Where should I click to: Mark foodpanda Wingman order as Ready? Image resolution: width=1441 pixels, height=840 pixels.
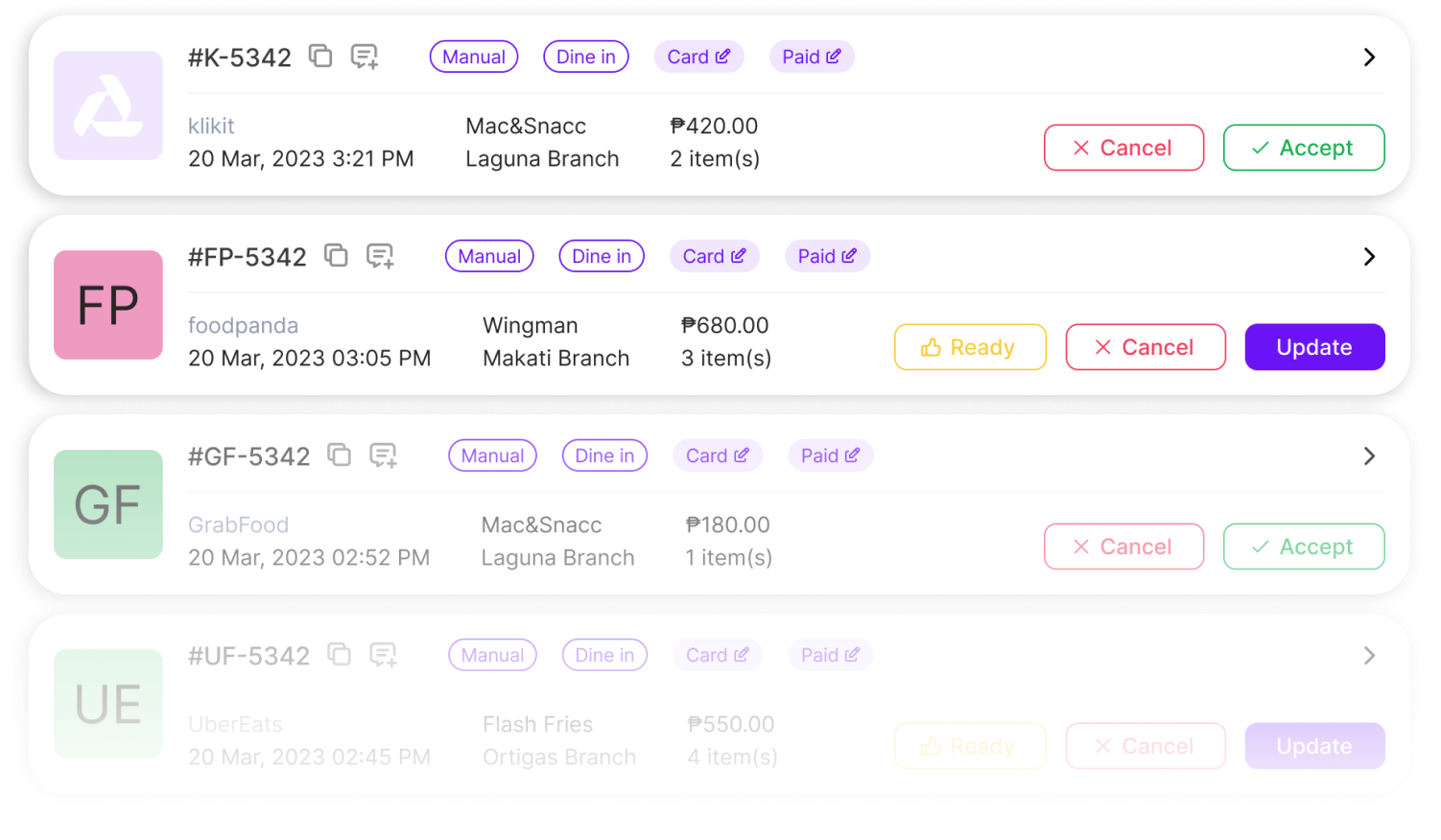[x=970, y=347]
